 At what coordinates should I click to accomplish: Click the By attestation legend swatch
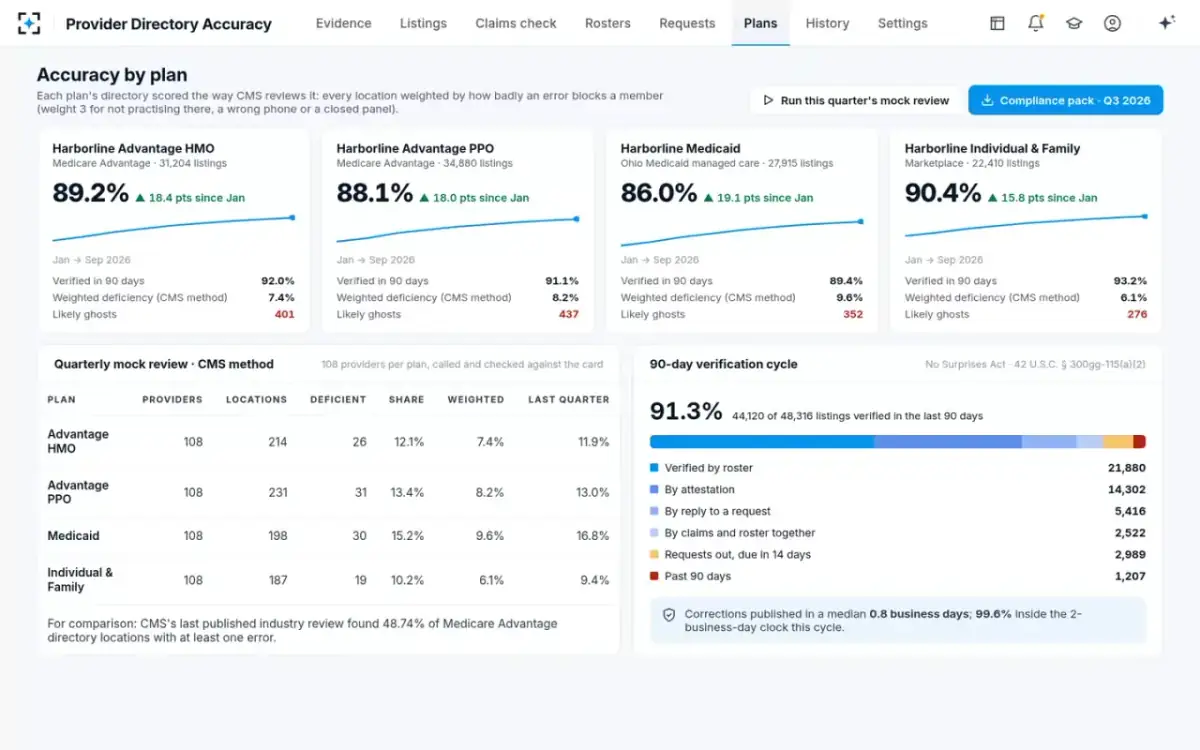pyautogui.click(x=654, y=490)
